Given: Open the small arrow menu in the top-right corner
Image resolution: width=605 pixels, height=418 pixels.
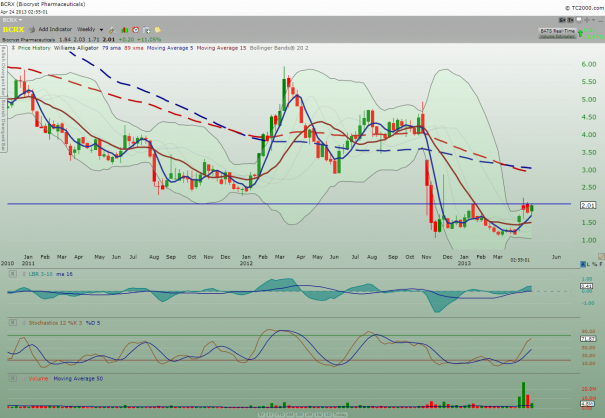Looking at the screenshot, I should 593,20.
